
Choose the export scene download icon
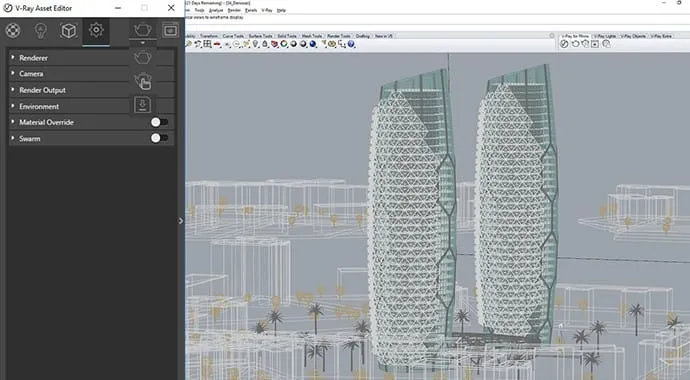pyautogui.click(x=143, y=105)
